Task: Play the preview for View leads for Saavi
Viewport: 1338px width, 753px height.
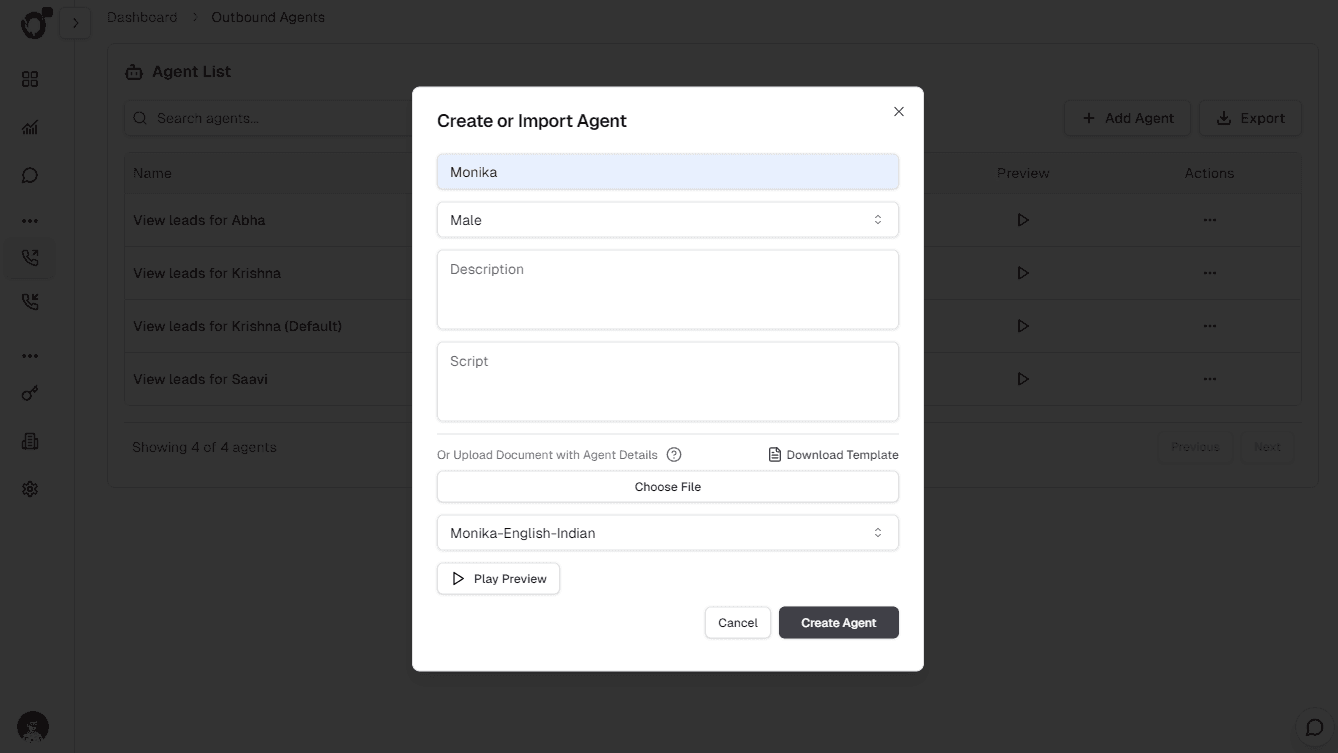Action: click(1022, 378)
